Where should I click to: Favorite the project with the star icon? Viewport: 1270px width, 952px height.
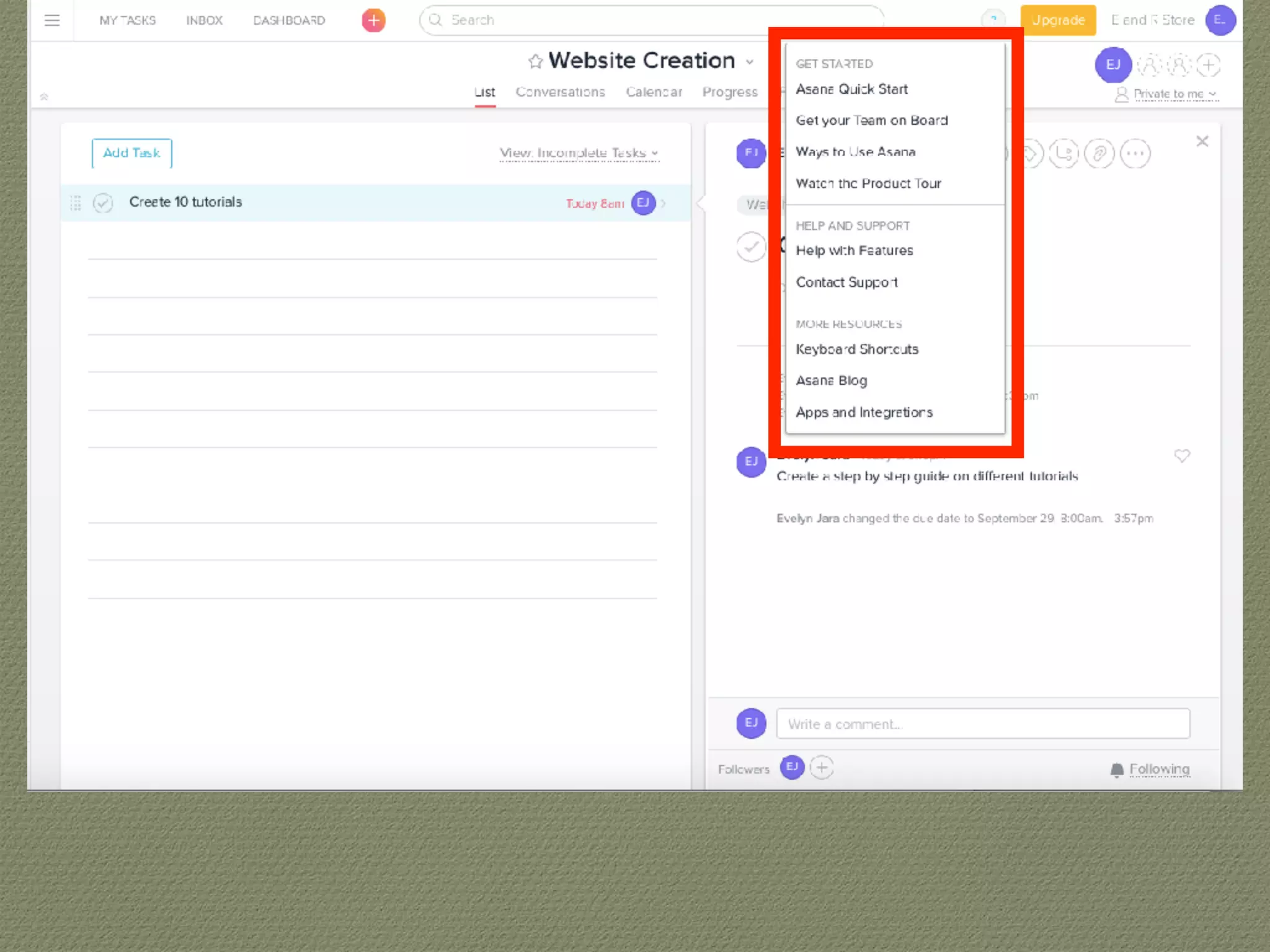point(535,61)
